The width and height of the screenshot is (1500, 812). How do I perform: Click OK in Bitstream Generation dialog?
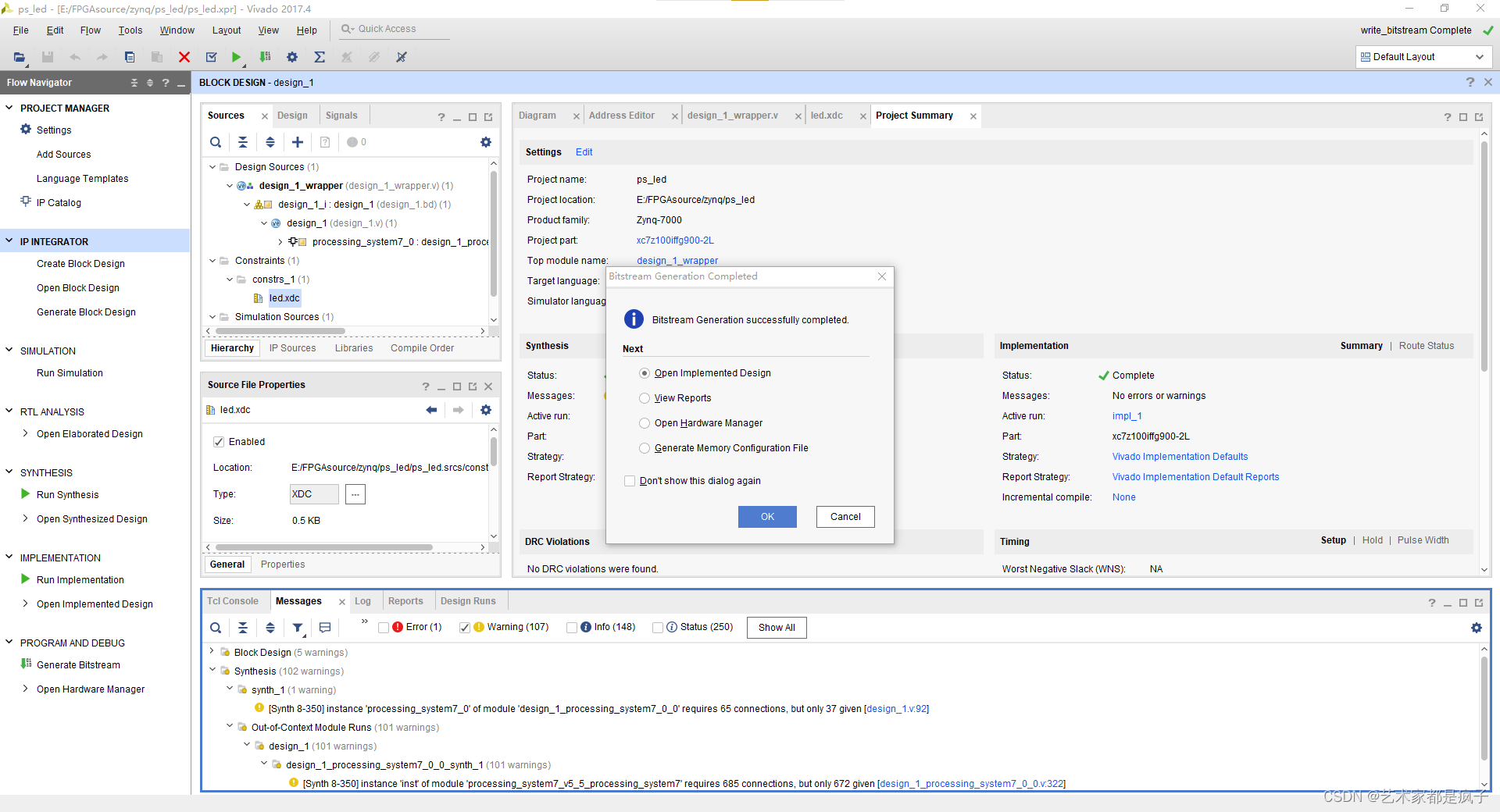tap(767, 517)
